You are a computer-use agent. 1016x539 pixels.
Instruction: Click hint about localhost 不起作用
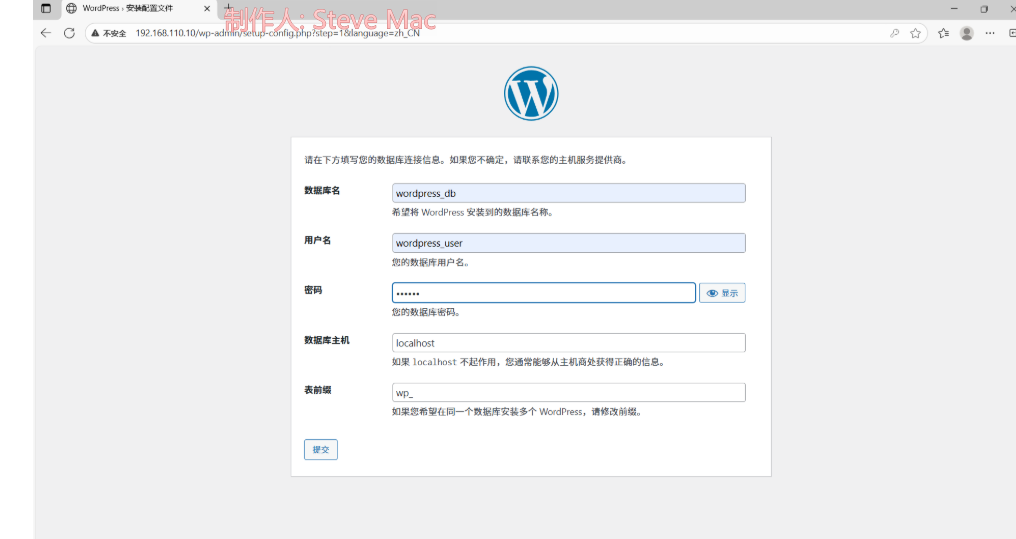pos(528,362)
